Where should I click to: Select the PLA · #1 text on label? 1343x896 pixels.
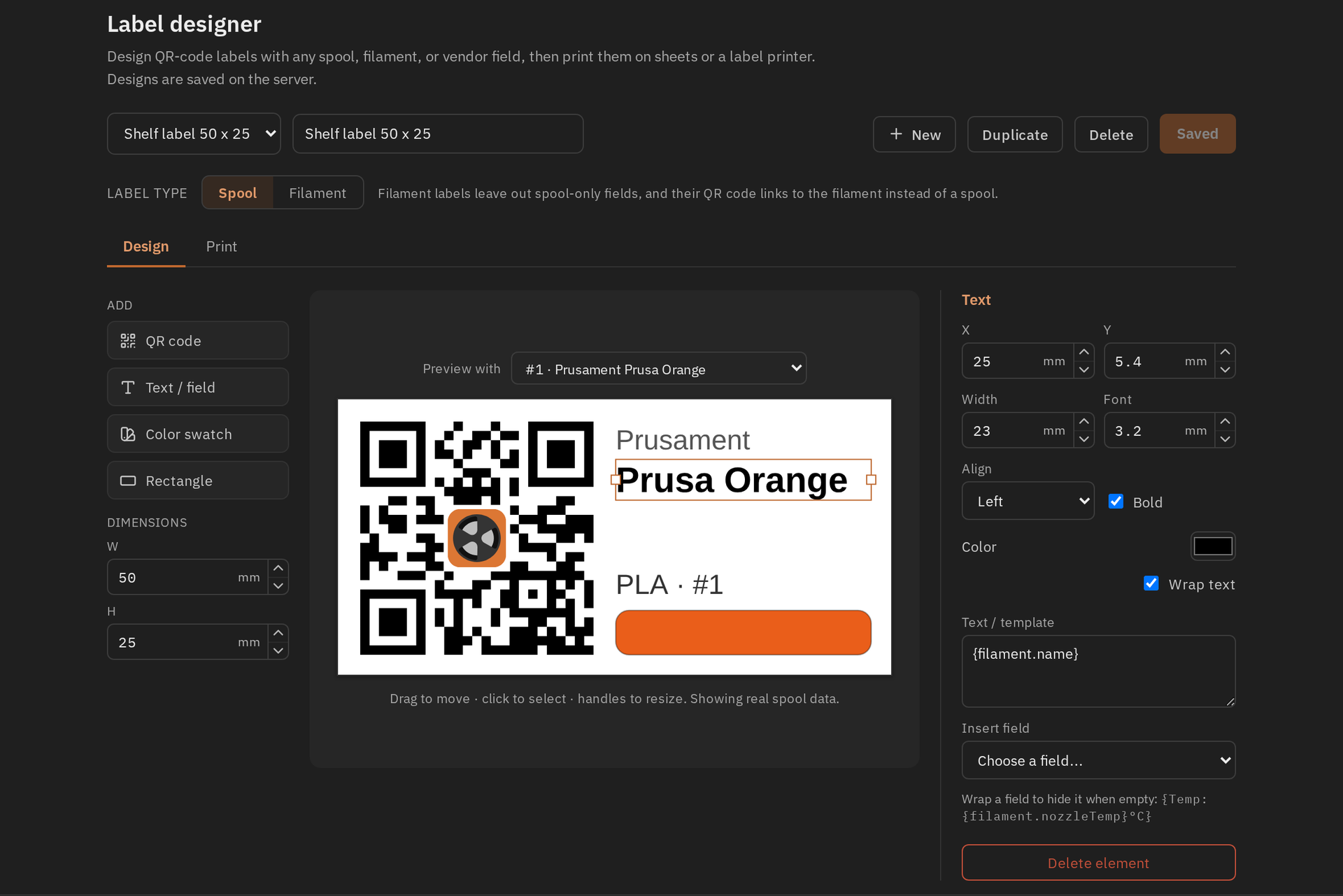(x=669, y=585)
